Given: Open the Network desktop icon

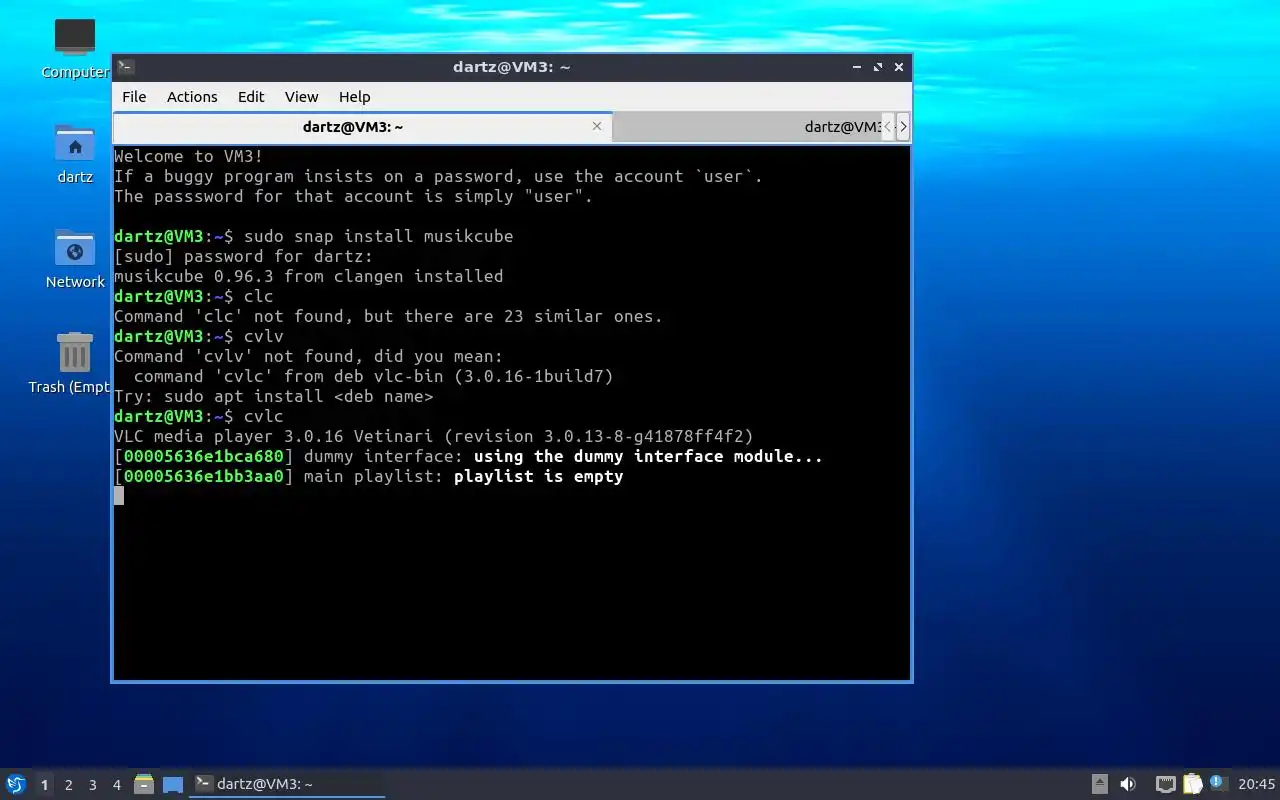Looking at the screenshot, I should click(75, 248).
